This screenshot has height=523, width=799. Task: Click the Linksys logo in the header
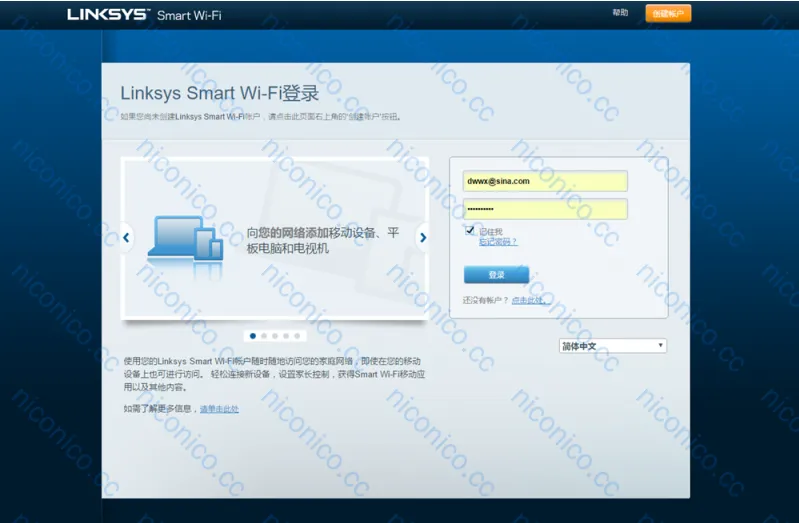(x=108, y=14)
